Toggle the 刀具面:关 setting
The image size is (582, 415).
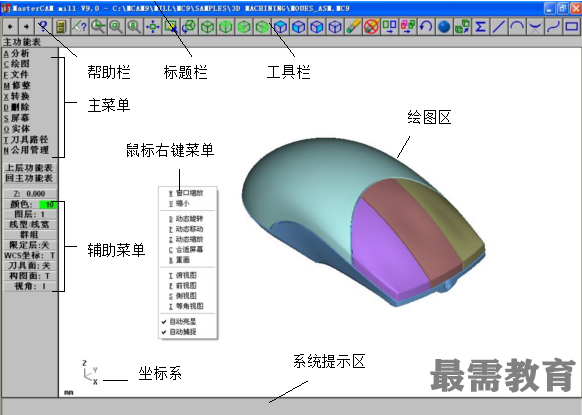click(x=30, y=265)
